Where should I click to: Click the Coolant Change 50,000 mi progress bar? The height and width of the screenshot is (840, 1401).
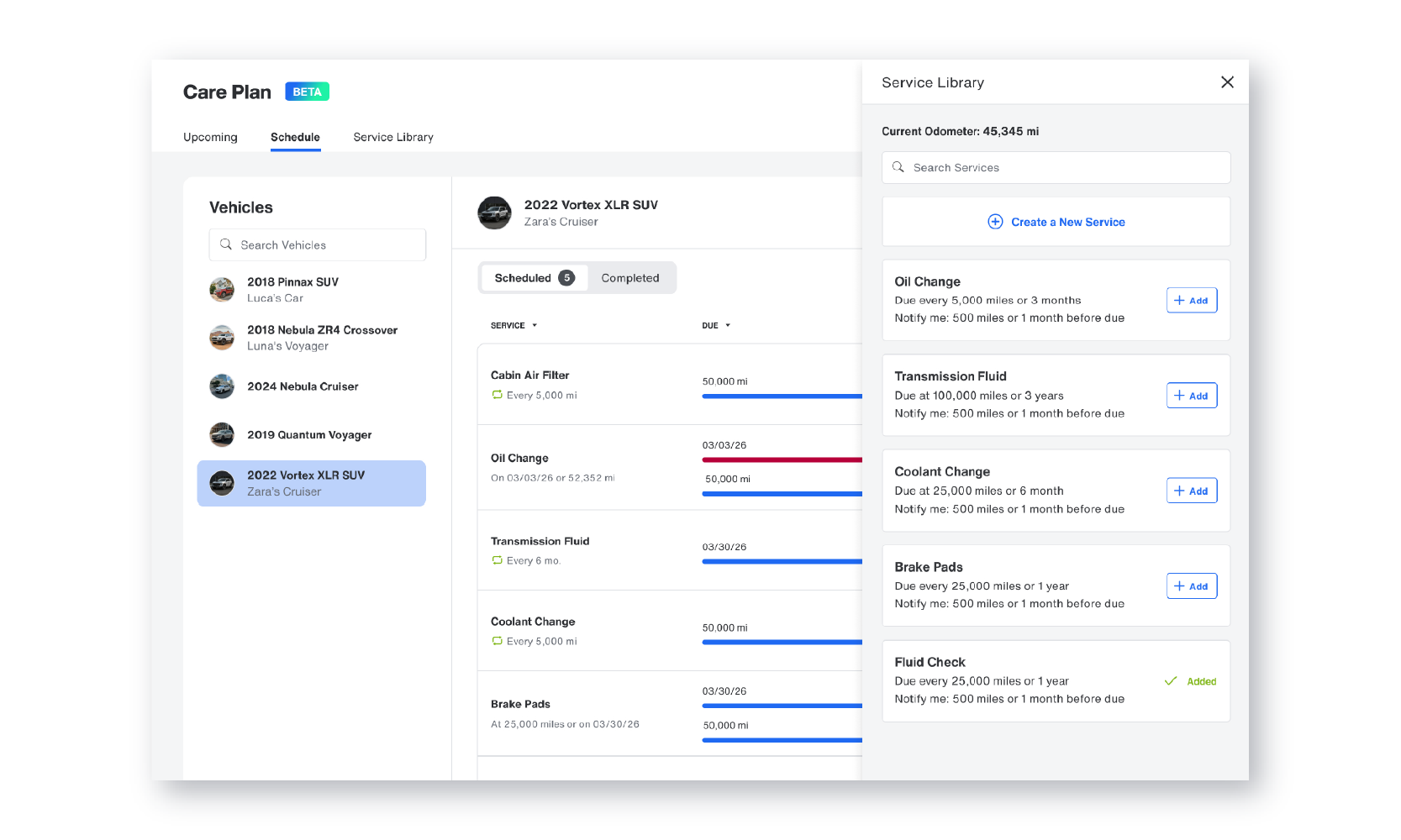[x=782, y=643]
